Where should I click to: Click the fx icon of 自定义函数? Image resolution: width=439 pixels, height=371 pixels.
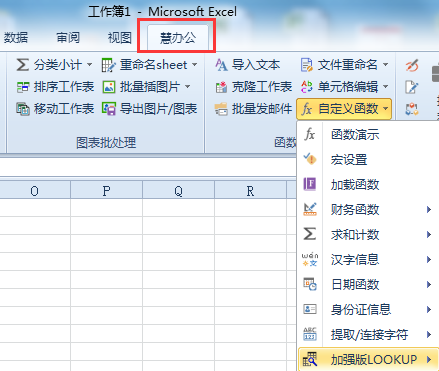click(307, 109)
